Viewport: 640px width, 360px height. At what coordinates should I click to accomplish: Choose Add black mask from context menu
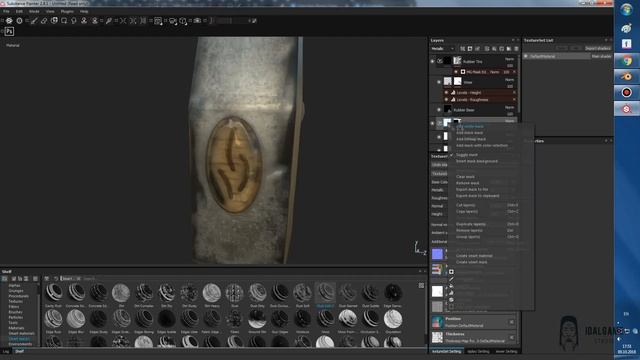(469, 133)
